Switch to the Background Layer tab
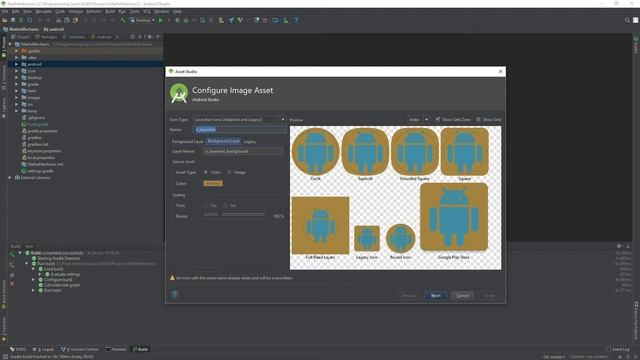Screen dimensions: 640x360 pos(223,141)
